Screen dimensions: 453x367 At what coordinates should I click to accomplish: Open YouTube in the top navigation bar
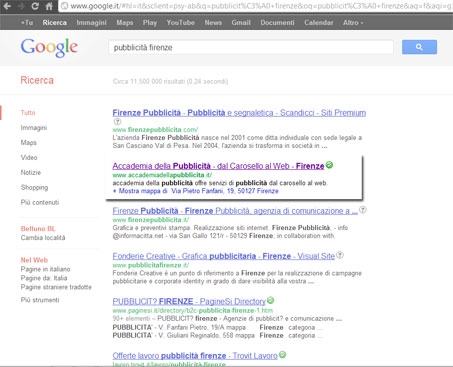tap(180, 23)
